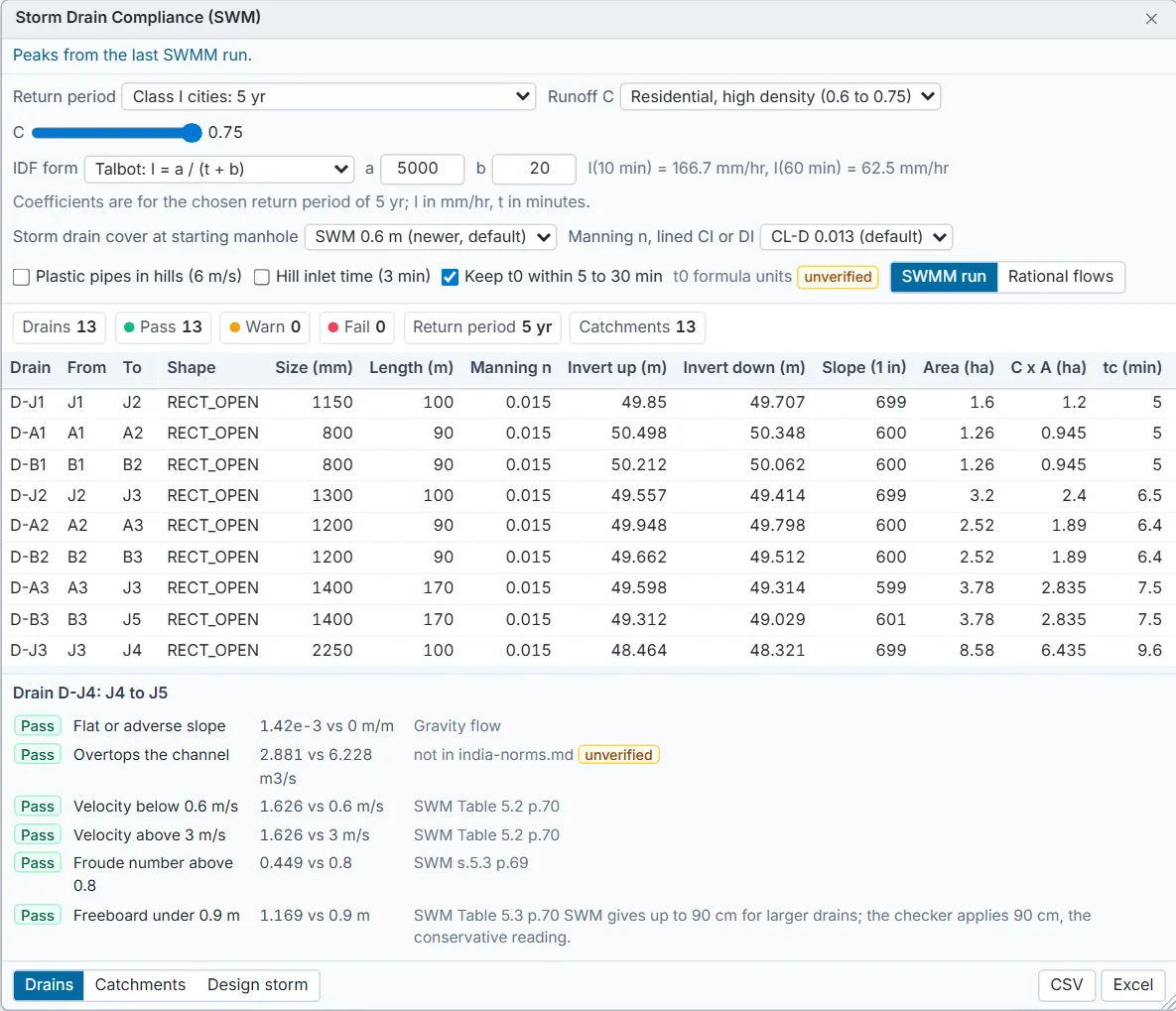Screen dimensions: 1176x1011
Task: Click the unverified badge beside t0 formula units
Action: [x=838, y=277]
